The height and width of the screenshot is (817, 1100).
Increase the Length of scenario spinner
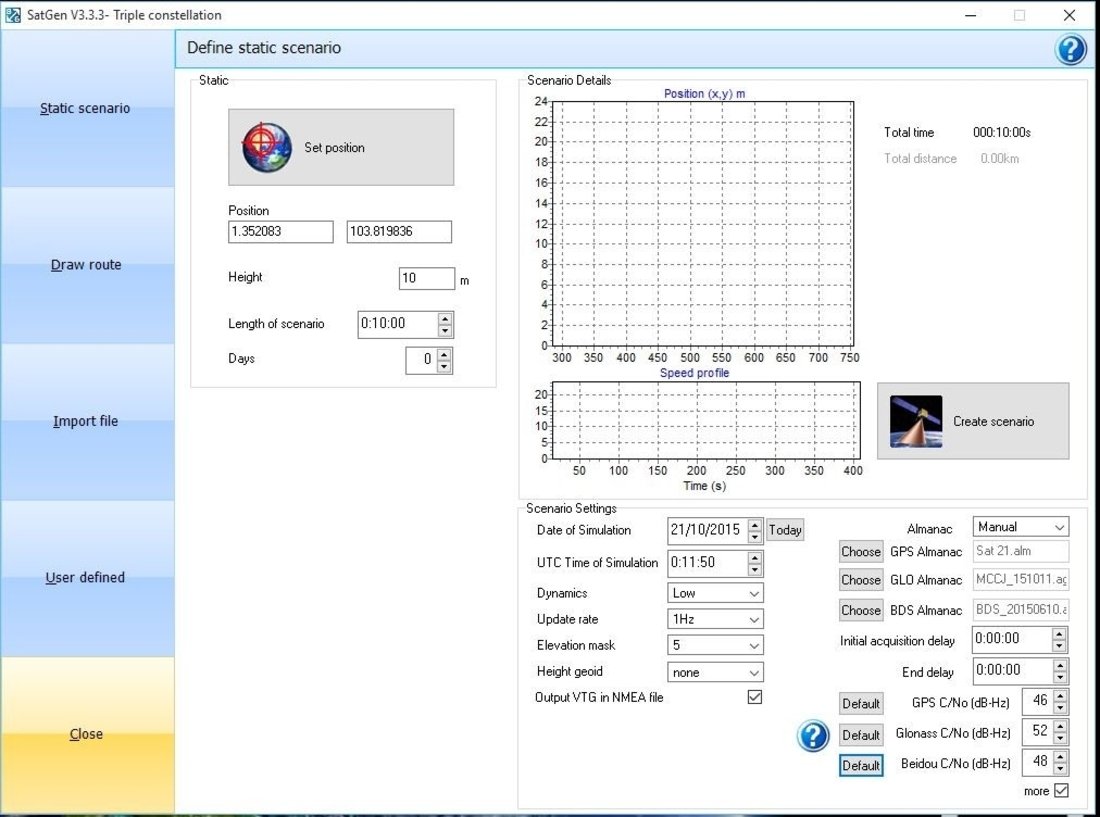(445, 318)
